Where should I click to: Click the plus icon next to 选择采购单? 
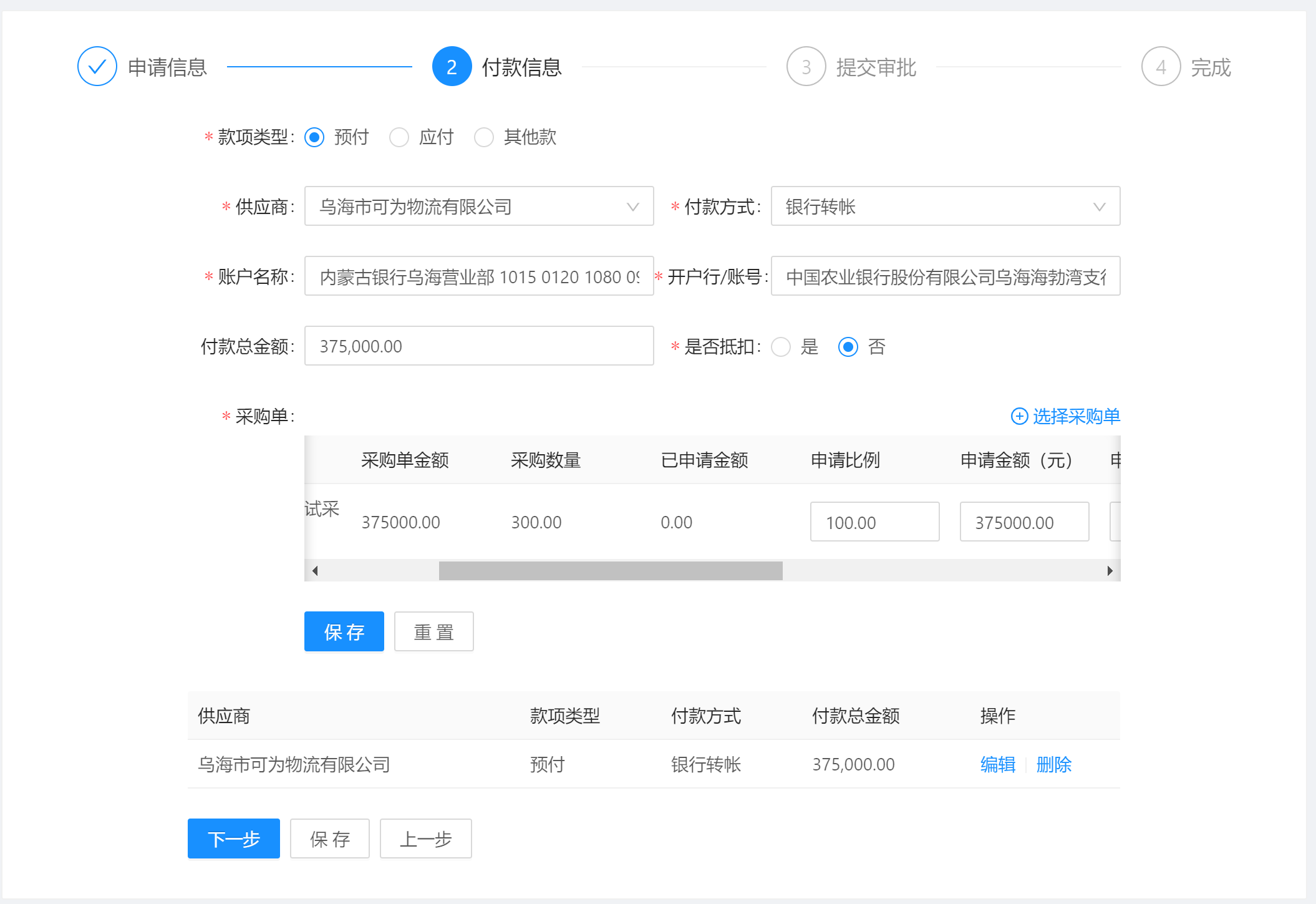[x=1019, y=416]
